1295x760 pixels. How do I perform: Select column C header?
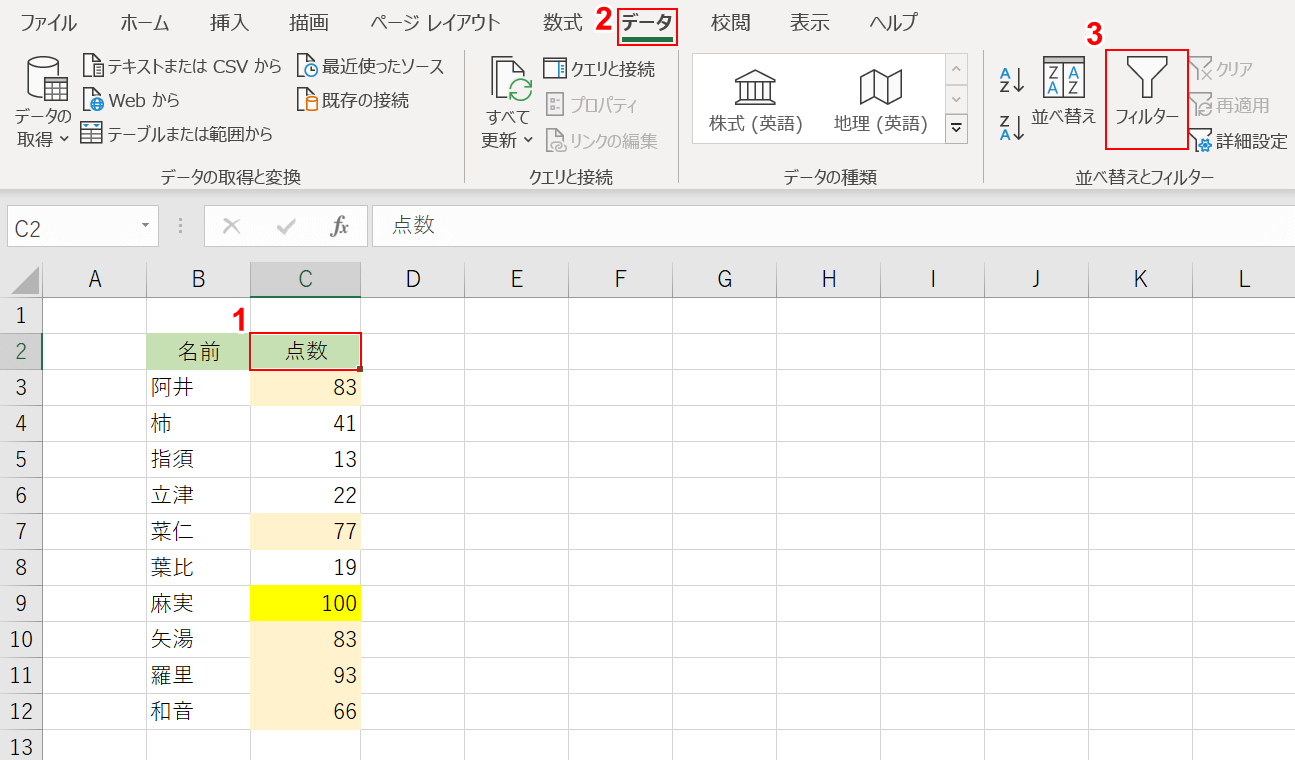point(306,280)
